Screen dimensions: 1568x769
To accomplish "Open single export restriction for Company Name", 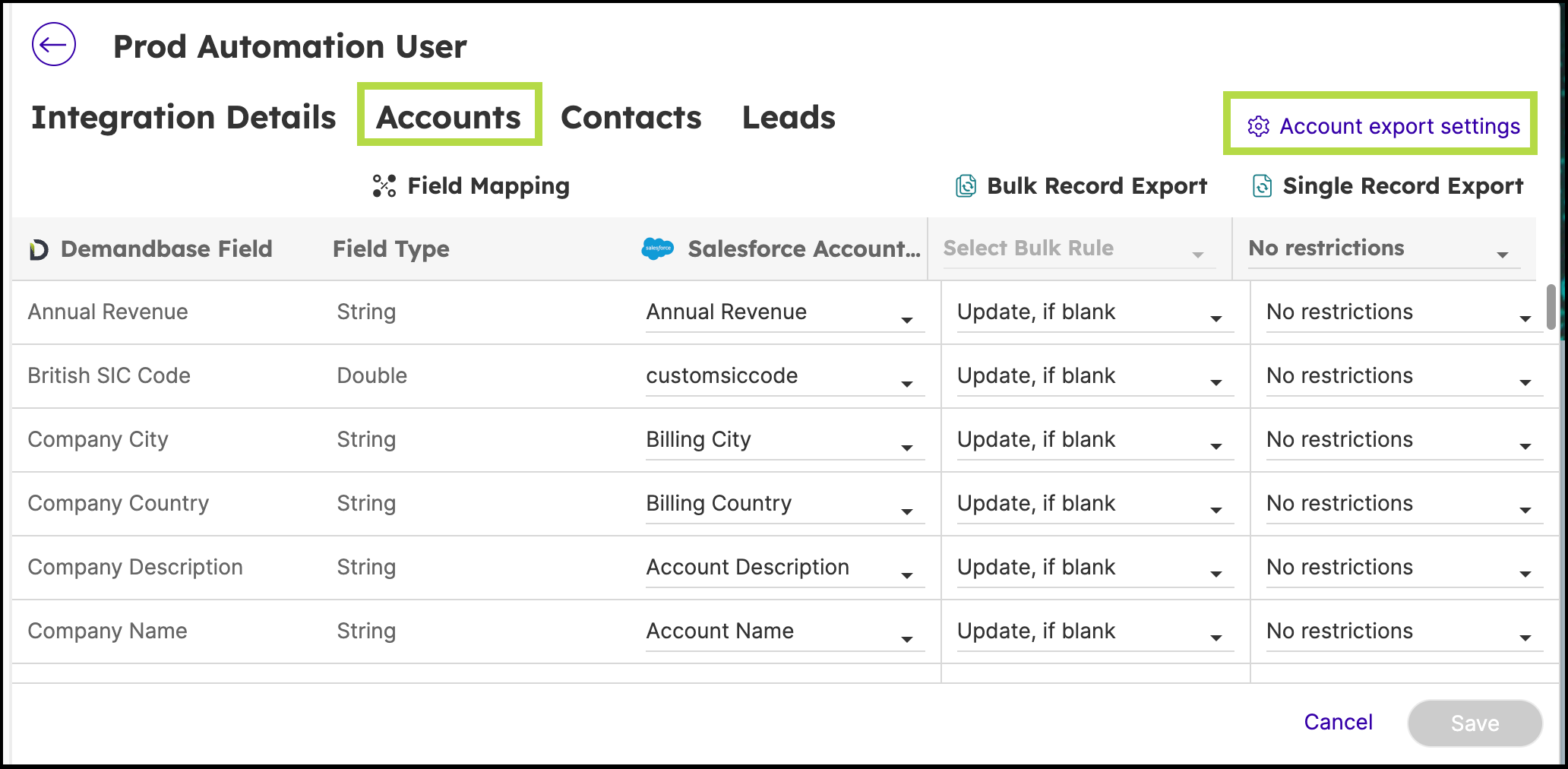I will tap(1404, 632).
